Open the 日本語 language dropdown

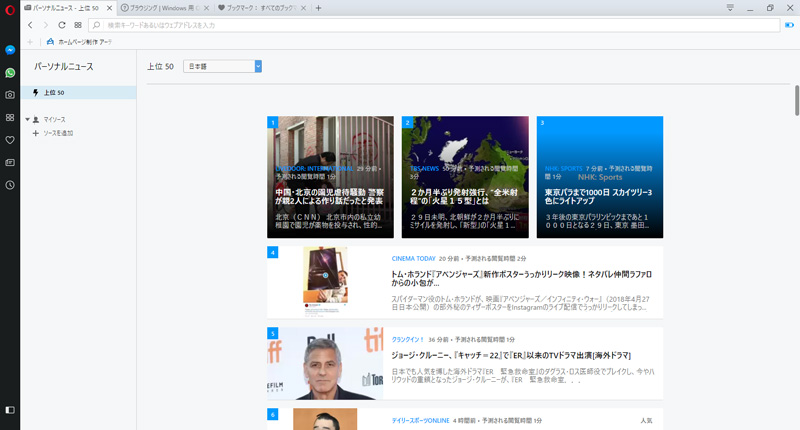point(222,66)
